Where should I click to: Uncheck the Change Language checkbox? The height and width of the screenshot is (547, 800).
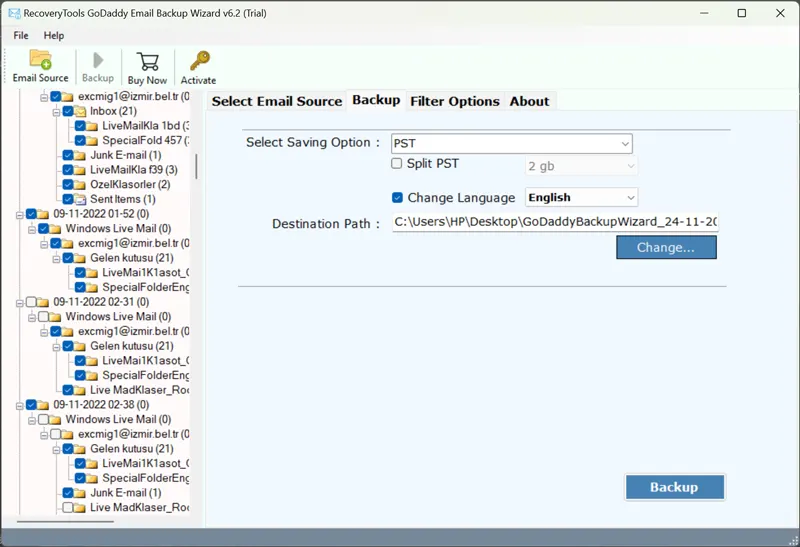click(397, 198)
